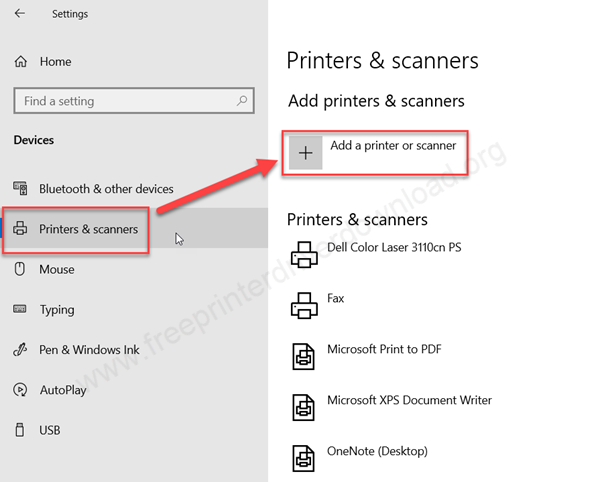Image resolution: width=600 pixels, height=482 pixels.
Task: Switch to AutoPlay settings
Action: (62, 390)
